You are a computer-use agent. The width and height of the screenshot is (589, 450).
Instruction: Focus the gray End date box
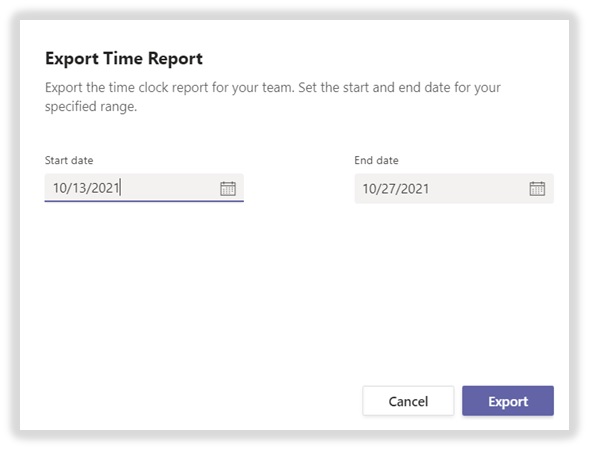[x=454, y=189]
